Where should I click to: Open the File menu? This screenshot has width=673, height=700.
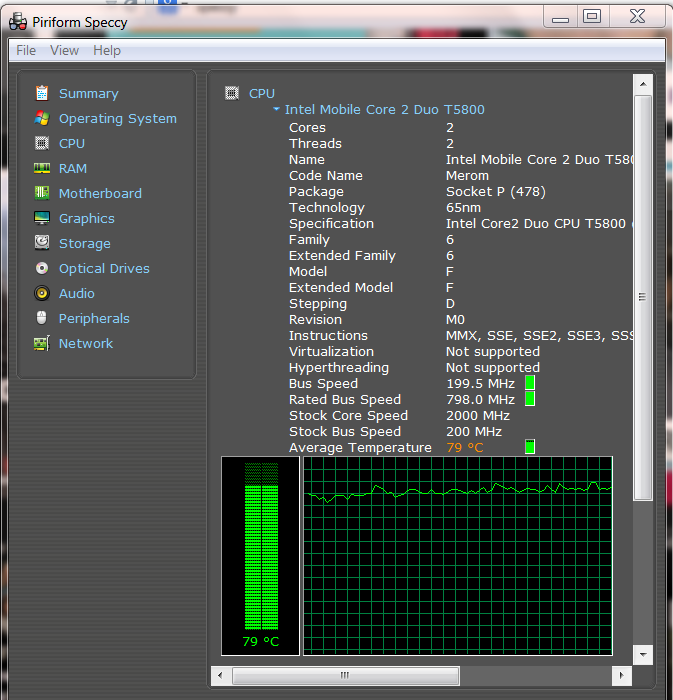[26, 50]
